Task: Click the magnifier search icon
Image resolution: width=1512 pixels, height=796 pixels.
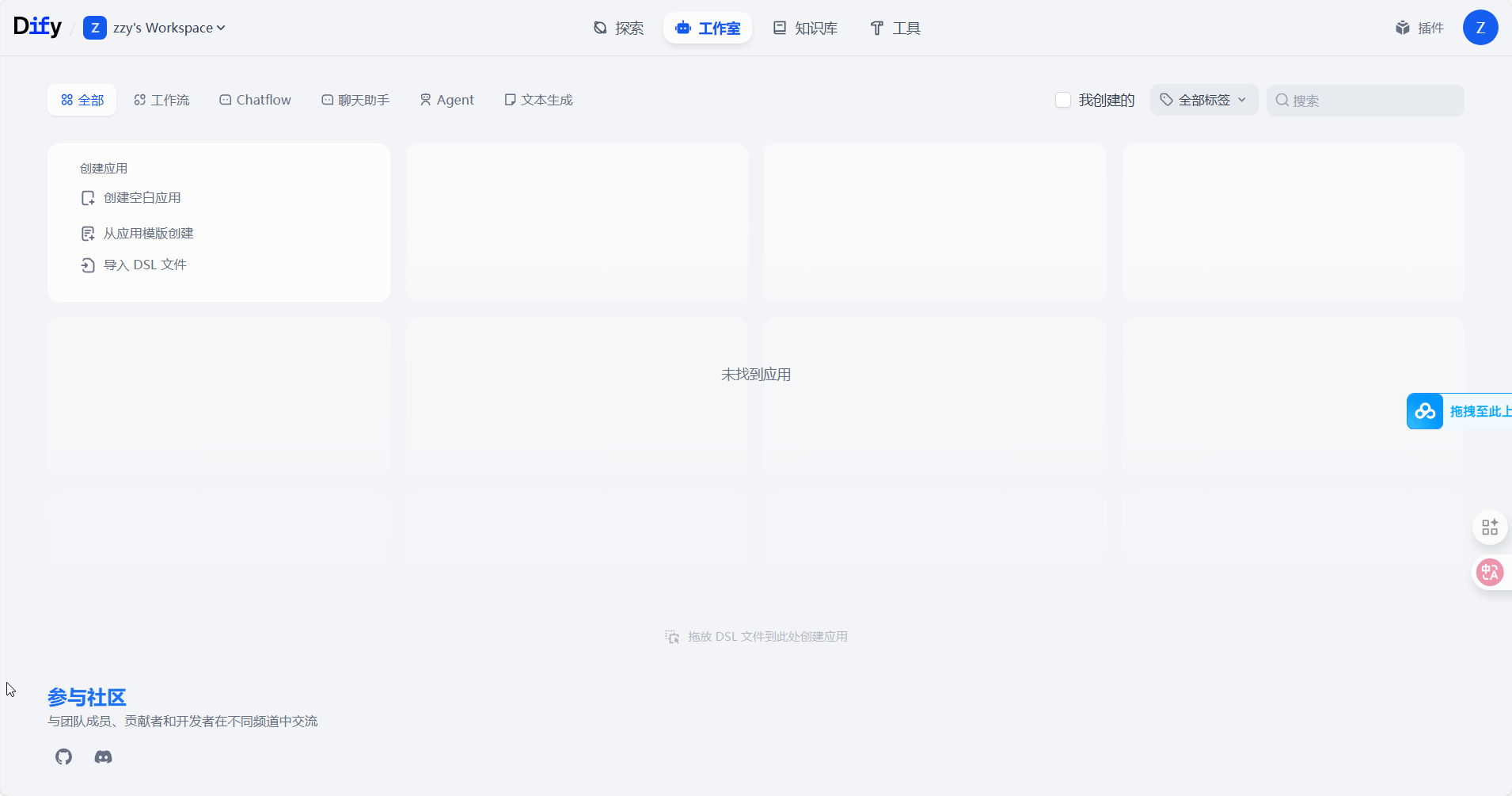Action: click(1282, 101)
